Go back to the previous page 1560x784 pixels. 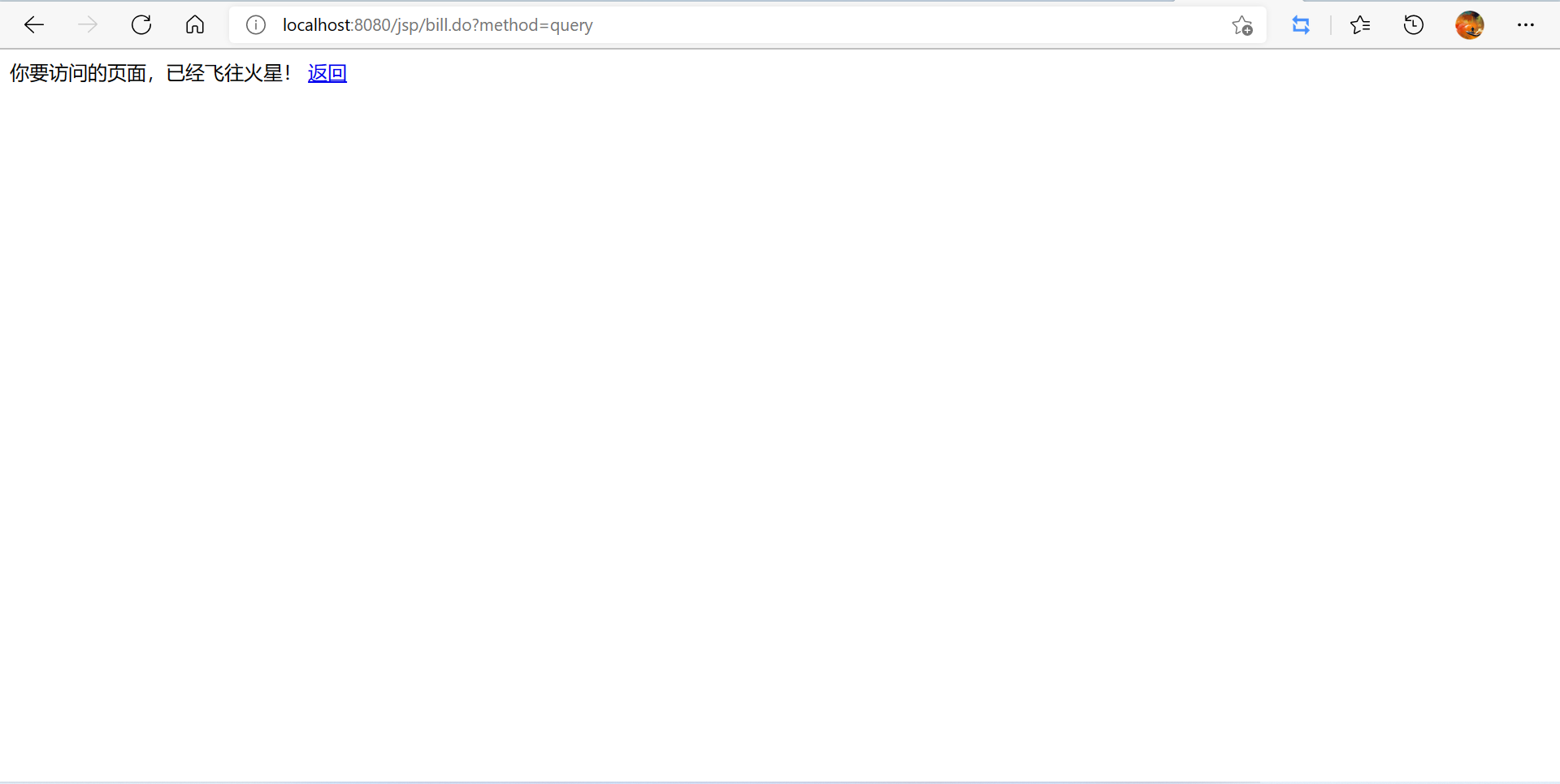pyautogui.click(x=34, y=25)
